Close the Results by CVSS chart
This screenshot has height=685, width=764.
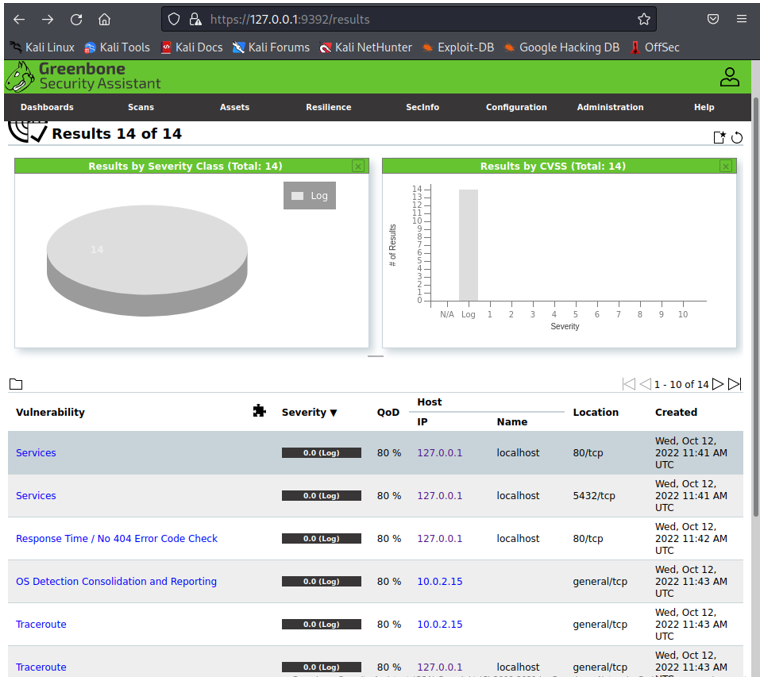tap(726, 166)
